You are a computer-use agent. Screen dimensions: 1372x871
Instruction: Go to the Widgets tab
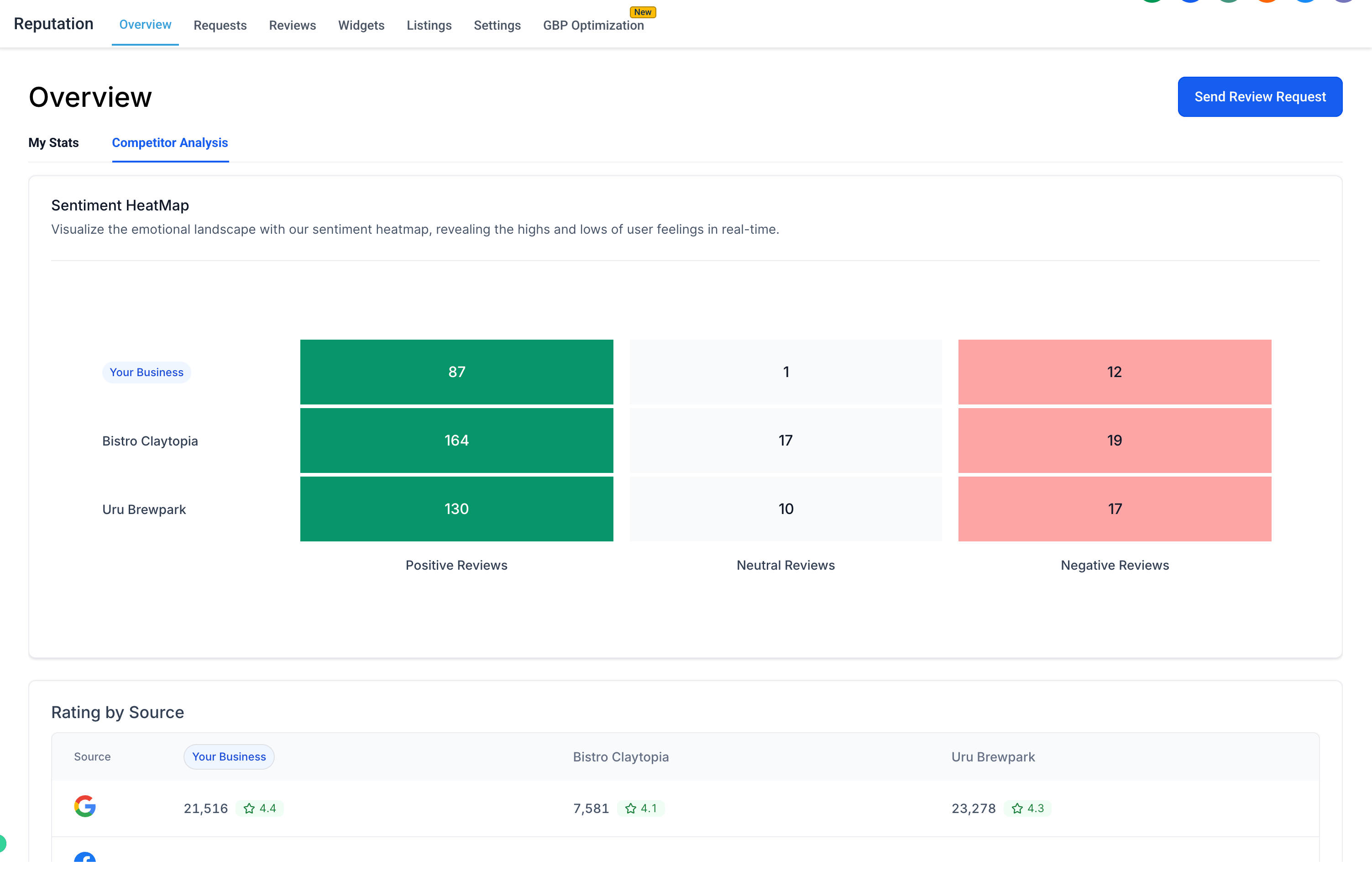[x=361, y=26]
